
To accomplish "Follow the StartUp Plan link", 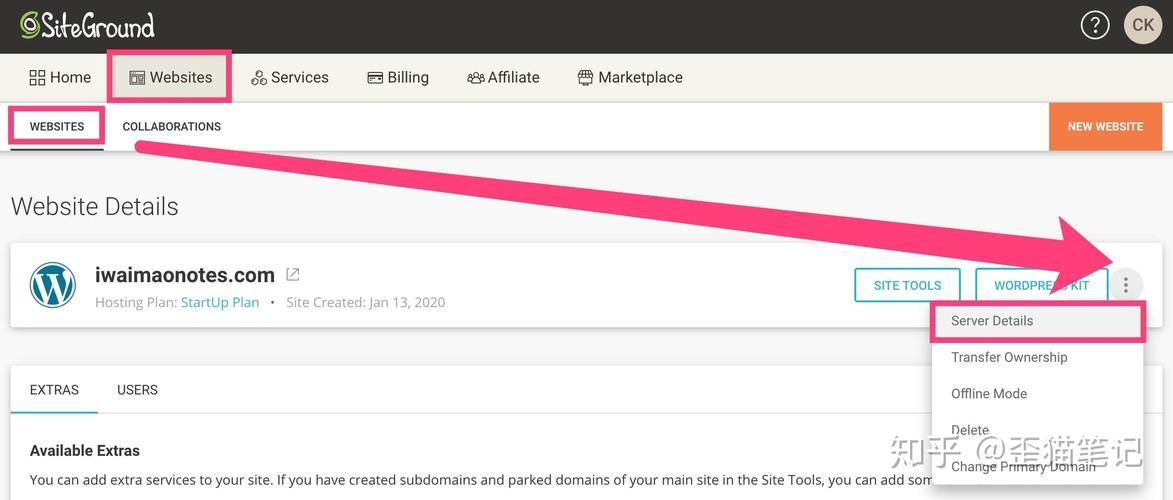I will [220, 302].
